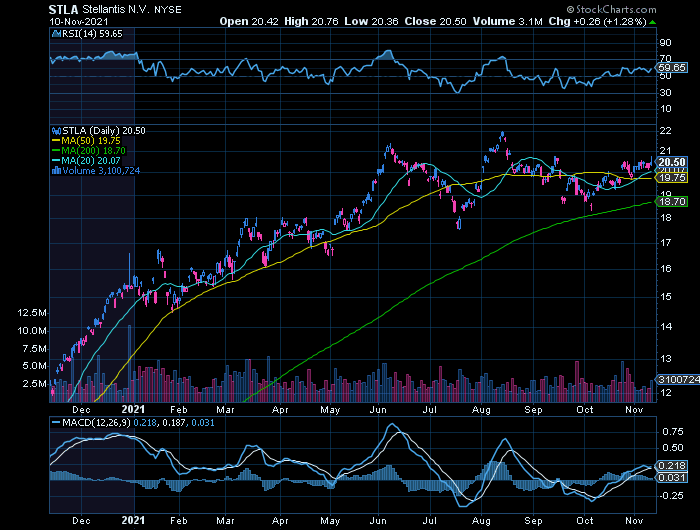This screenshot has width=700, height=530.
Task: Click the RSI(14) 59.65 legend label
Action: pyautogui.click(x=92, y=34)
